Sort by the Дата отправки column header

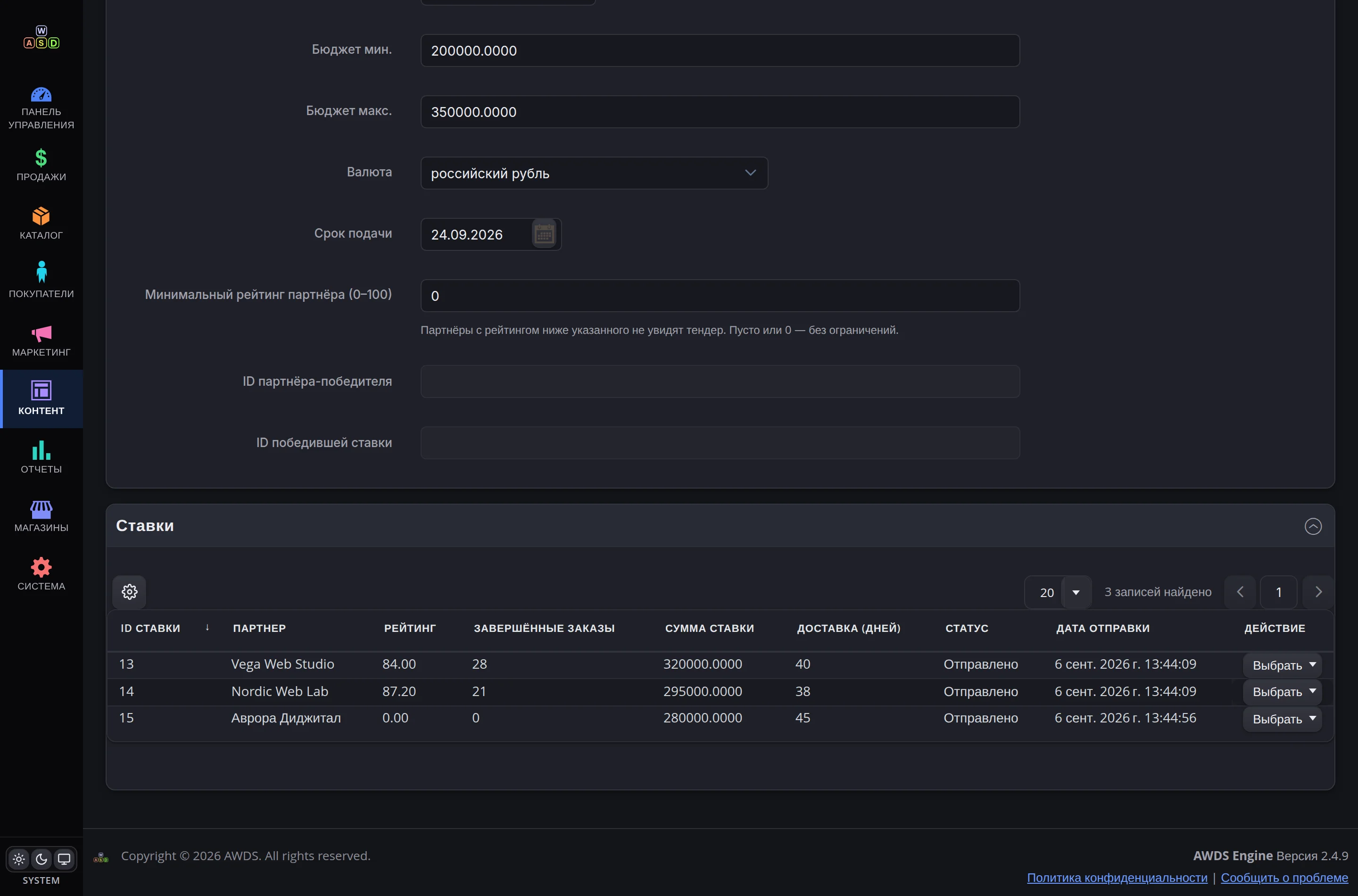(x=1102, y=628)
